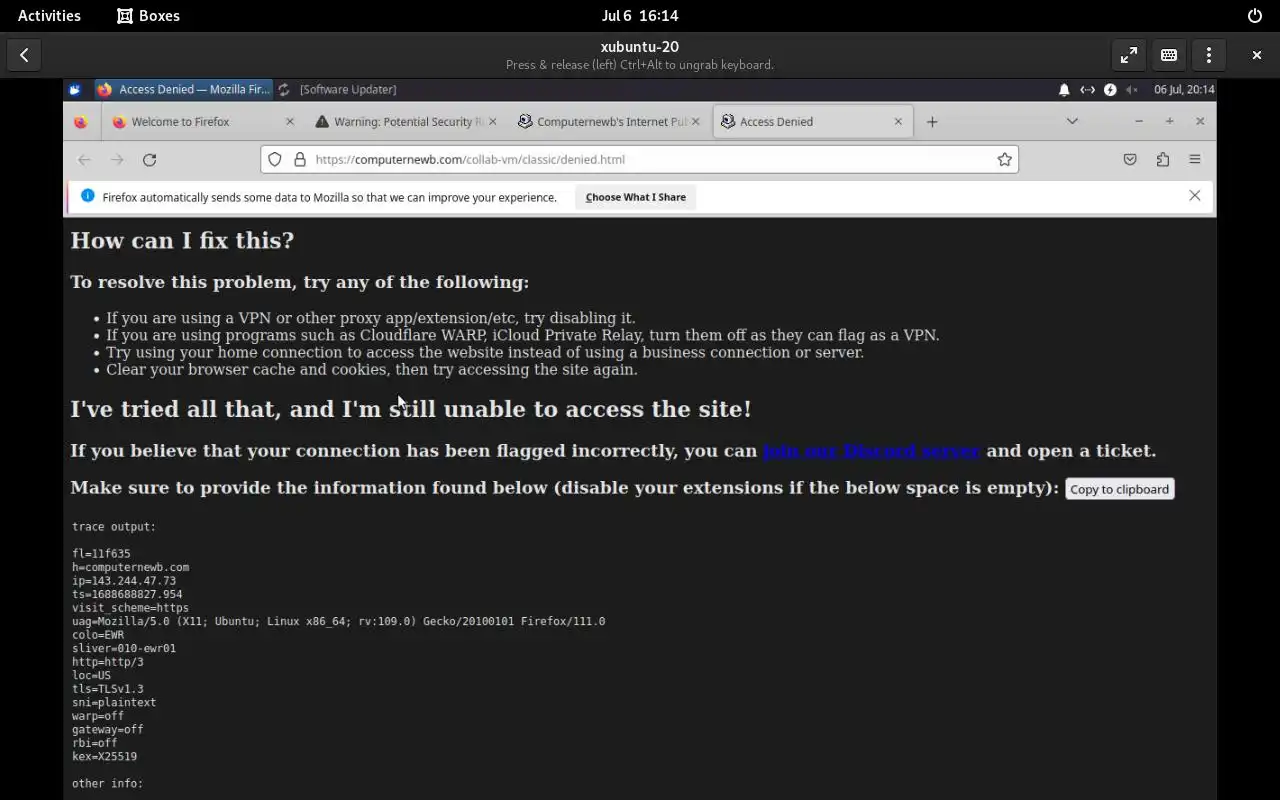This screenshot has height=800, width=1280.
Task: Click the uag=Mozilla/5.0 trace line
Action: (x=338, y=622)
